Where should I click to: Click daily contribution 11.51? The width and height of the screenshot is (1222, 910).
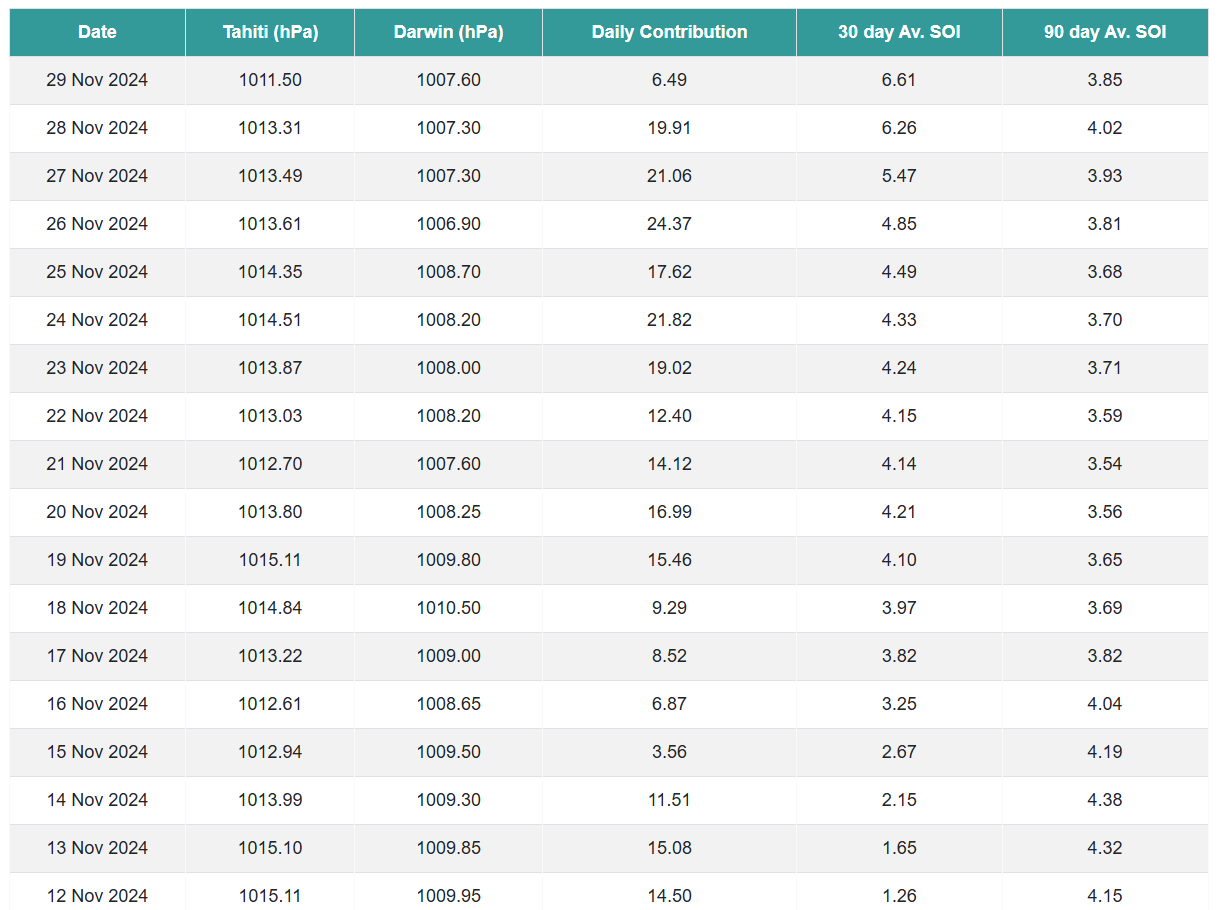tap(669, 800)
